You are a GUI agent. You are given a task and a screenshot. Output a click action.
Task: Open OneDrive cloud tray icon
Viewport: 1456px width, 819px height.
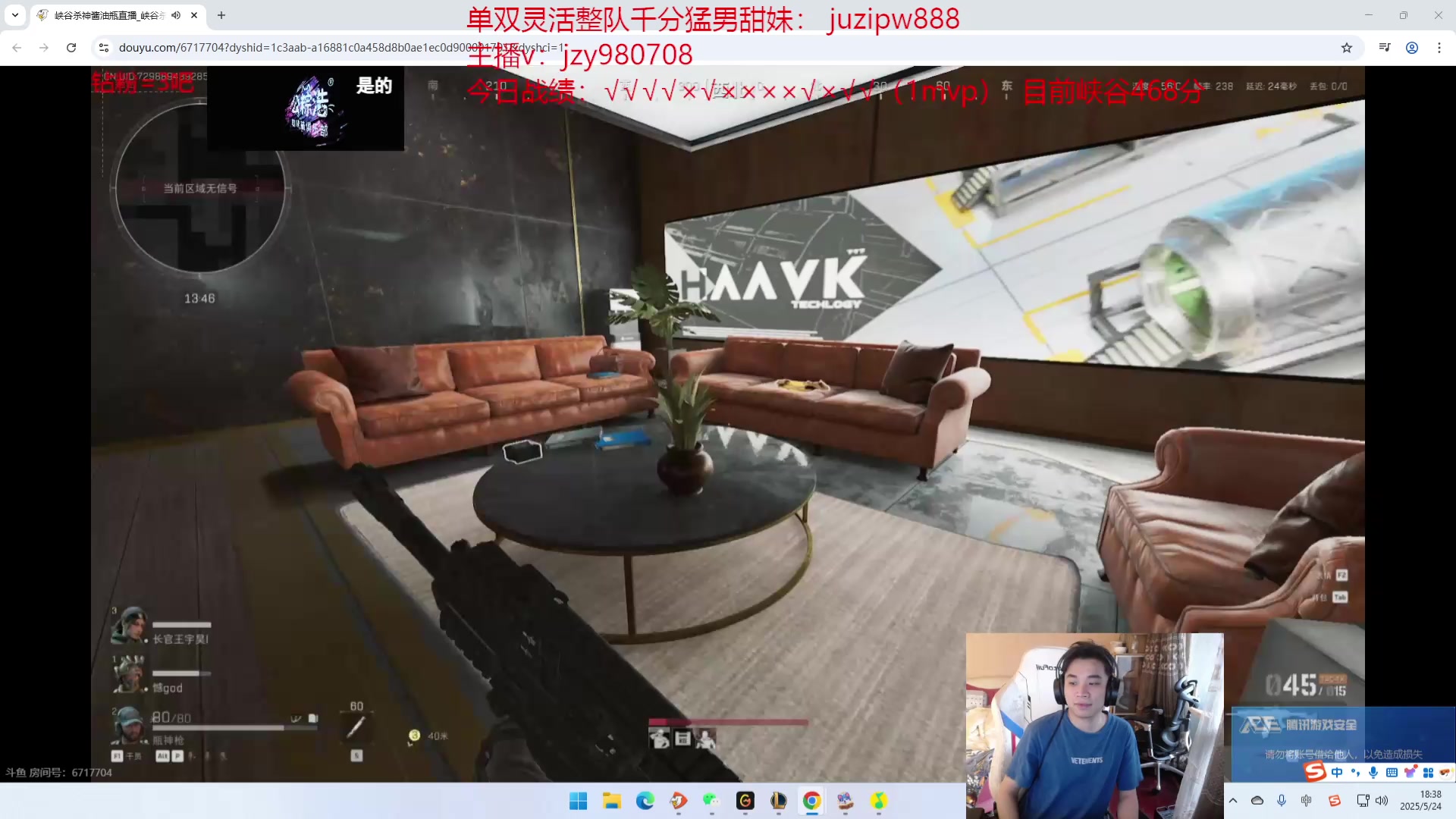[x=1257, y=801]
